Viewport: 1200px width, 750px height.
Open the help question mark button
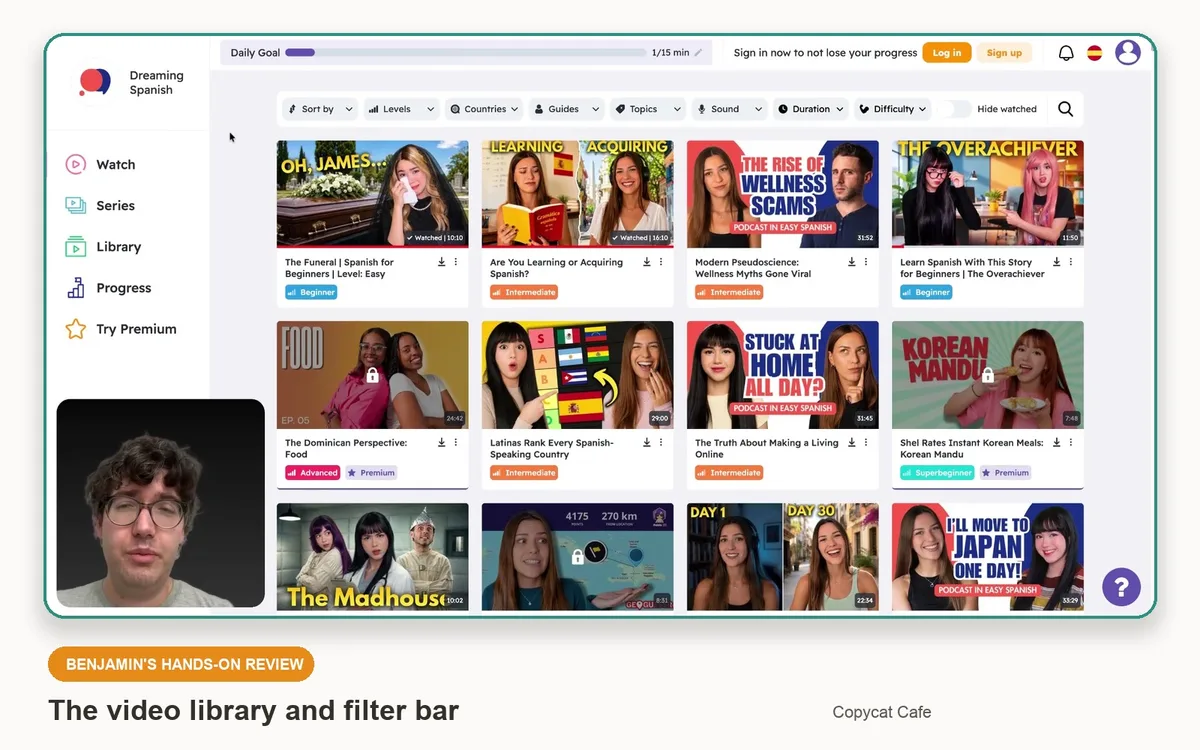(x=1121, y=586)
